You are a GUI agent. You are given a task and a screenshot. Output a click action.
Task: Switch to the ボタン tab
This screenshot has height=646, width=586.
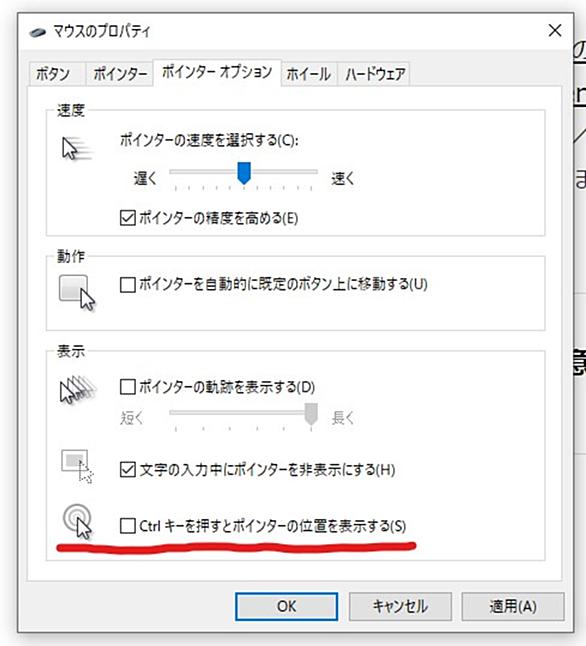tap(57, 74)
